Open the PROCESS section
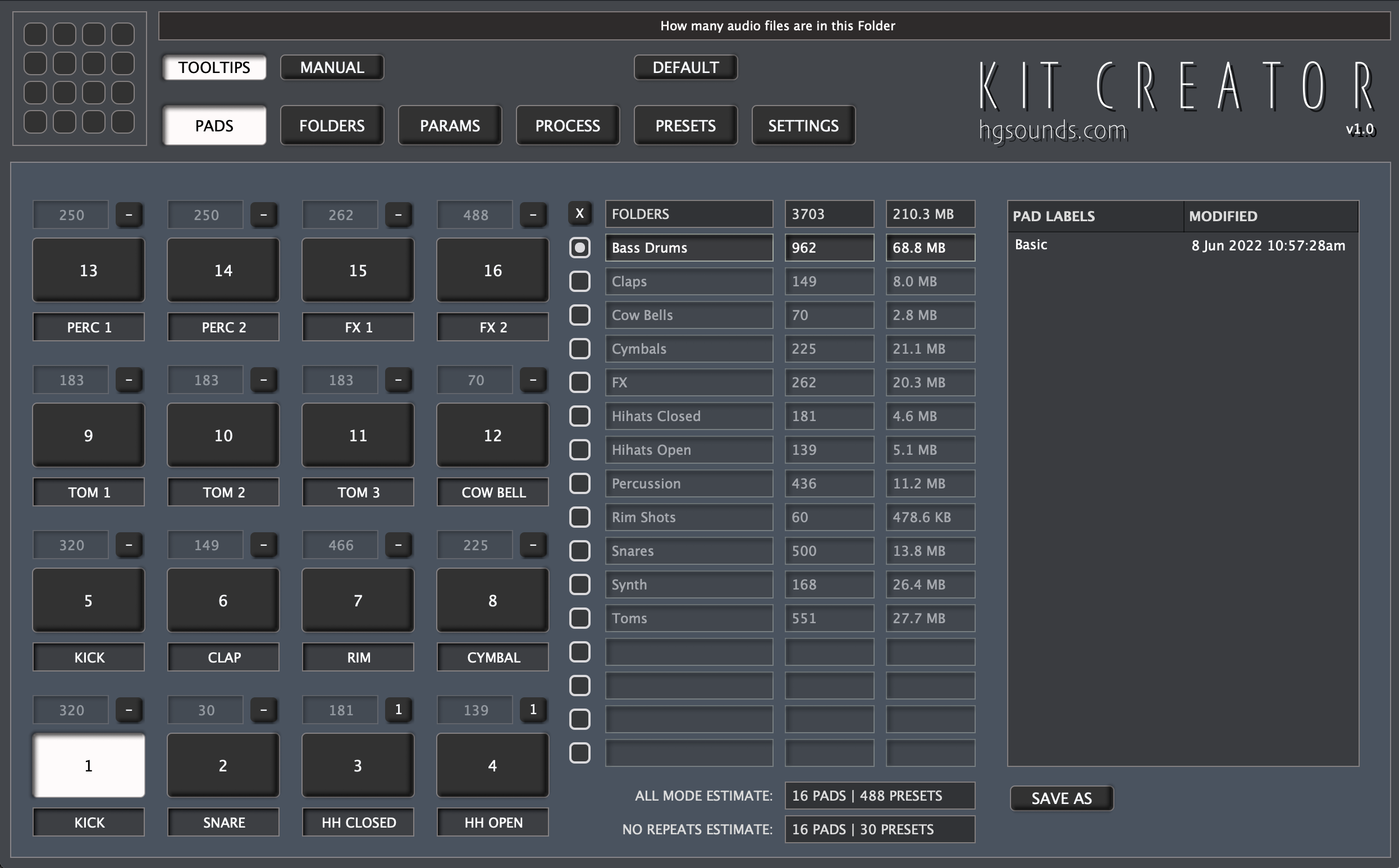Screen dimensions: 1399x868 coord(568,125)
